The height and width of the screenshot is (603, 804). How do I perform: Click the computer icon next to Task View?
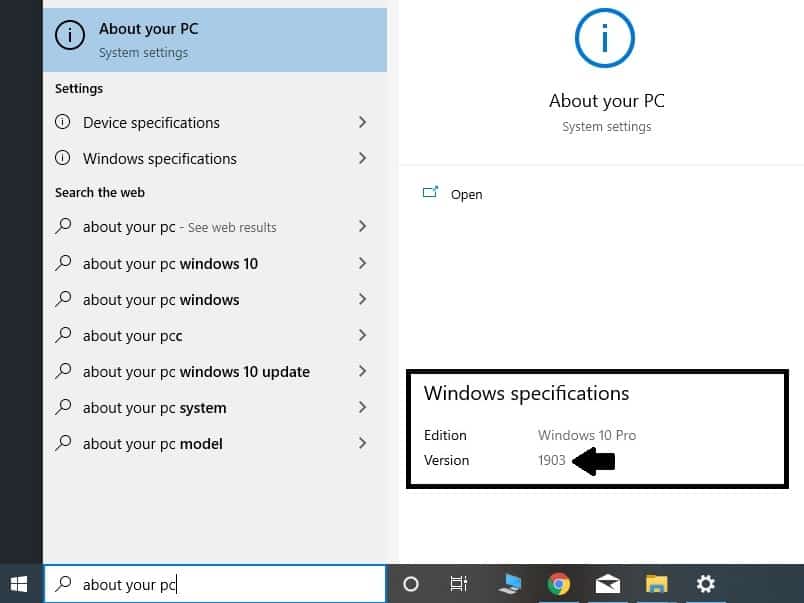click(509, 584)
